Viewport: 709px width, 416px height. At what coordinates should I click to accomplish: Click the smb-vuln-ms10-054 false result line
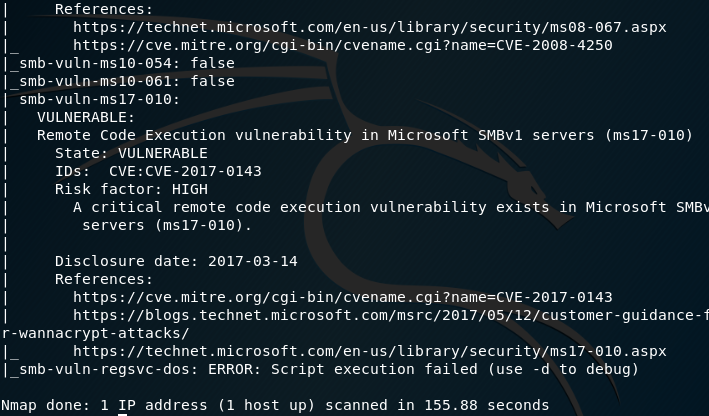(127, 63)
